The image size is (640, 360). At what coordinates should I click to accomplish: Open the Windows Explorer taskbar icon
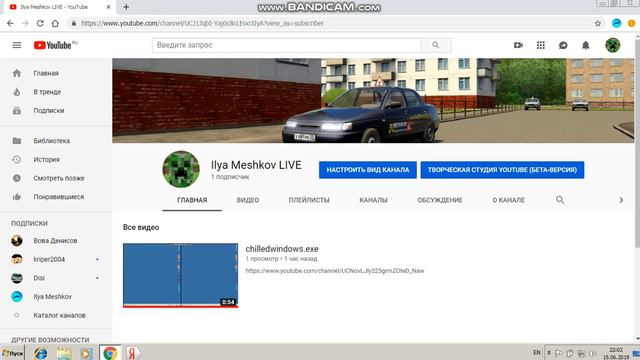pyautogui.click(x=63, y=353)
